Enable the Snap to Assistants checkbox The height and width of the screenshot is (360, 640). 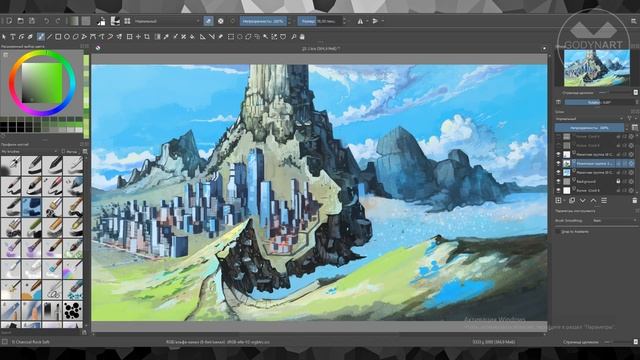coord(558,231)
